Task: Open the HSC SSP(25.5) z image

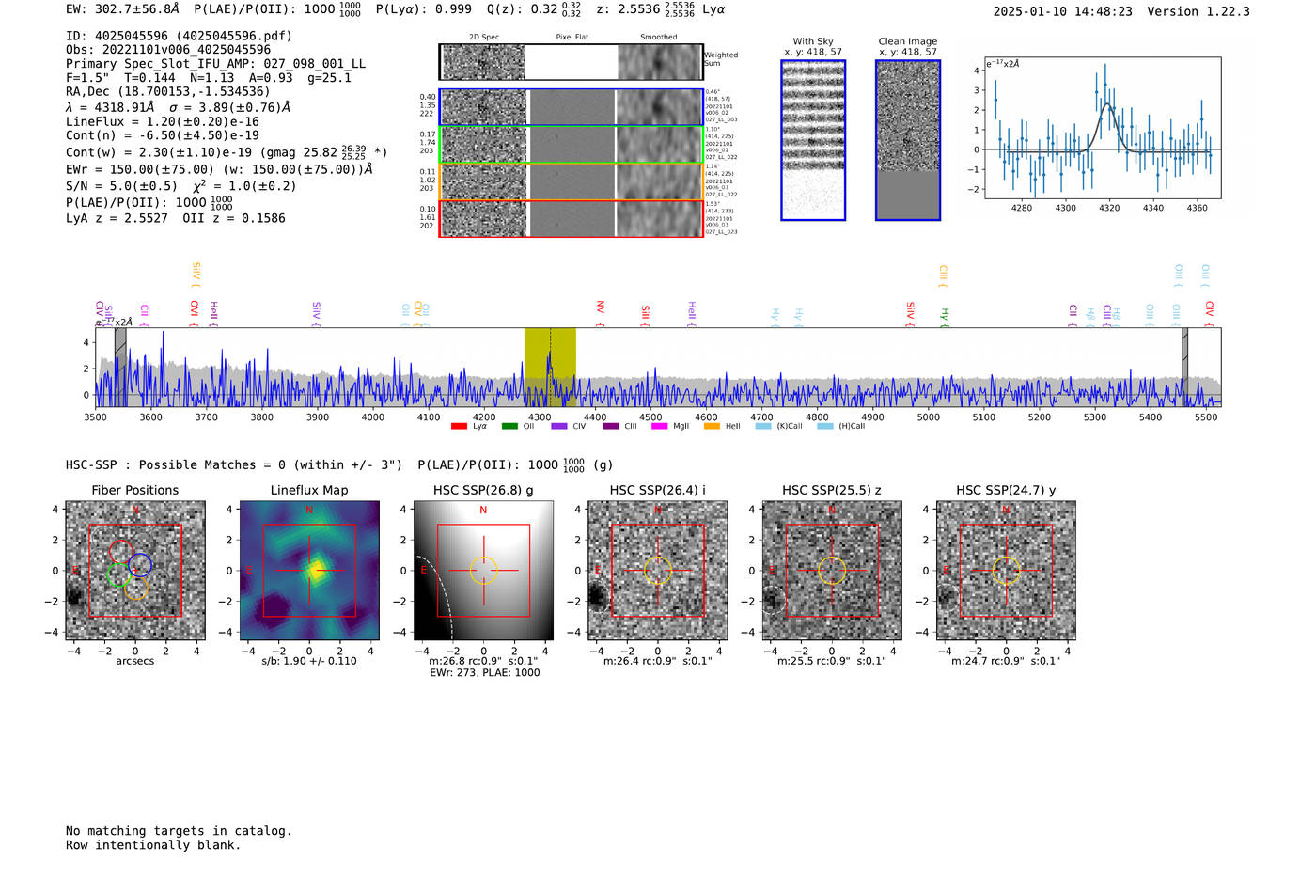Action: click(832, 570)
